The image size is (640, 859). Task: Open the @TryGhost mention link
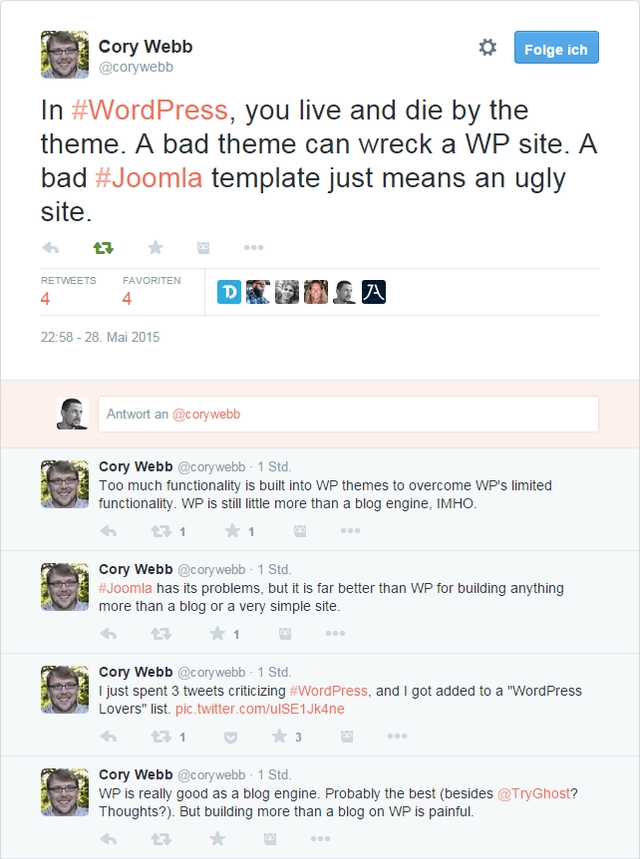[534, 794]
